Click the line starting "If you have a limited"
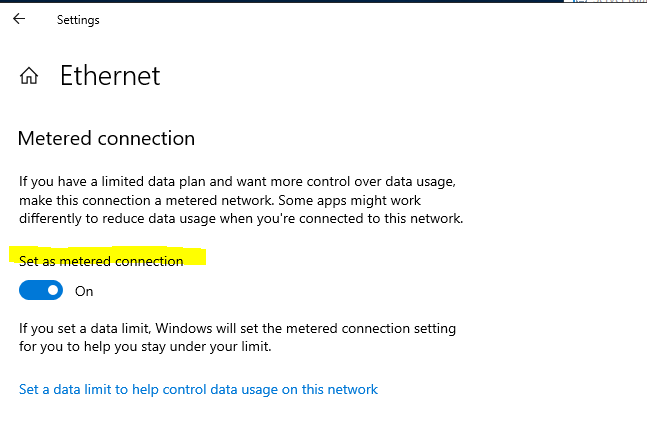647x443 pixels. [x=237, y=181]
